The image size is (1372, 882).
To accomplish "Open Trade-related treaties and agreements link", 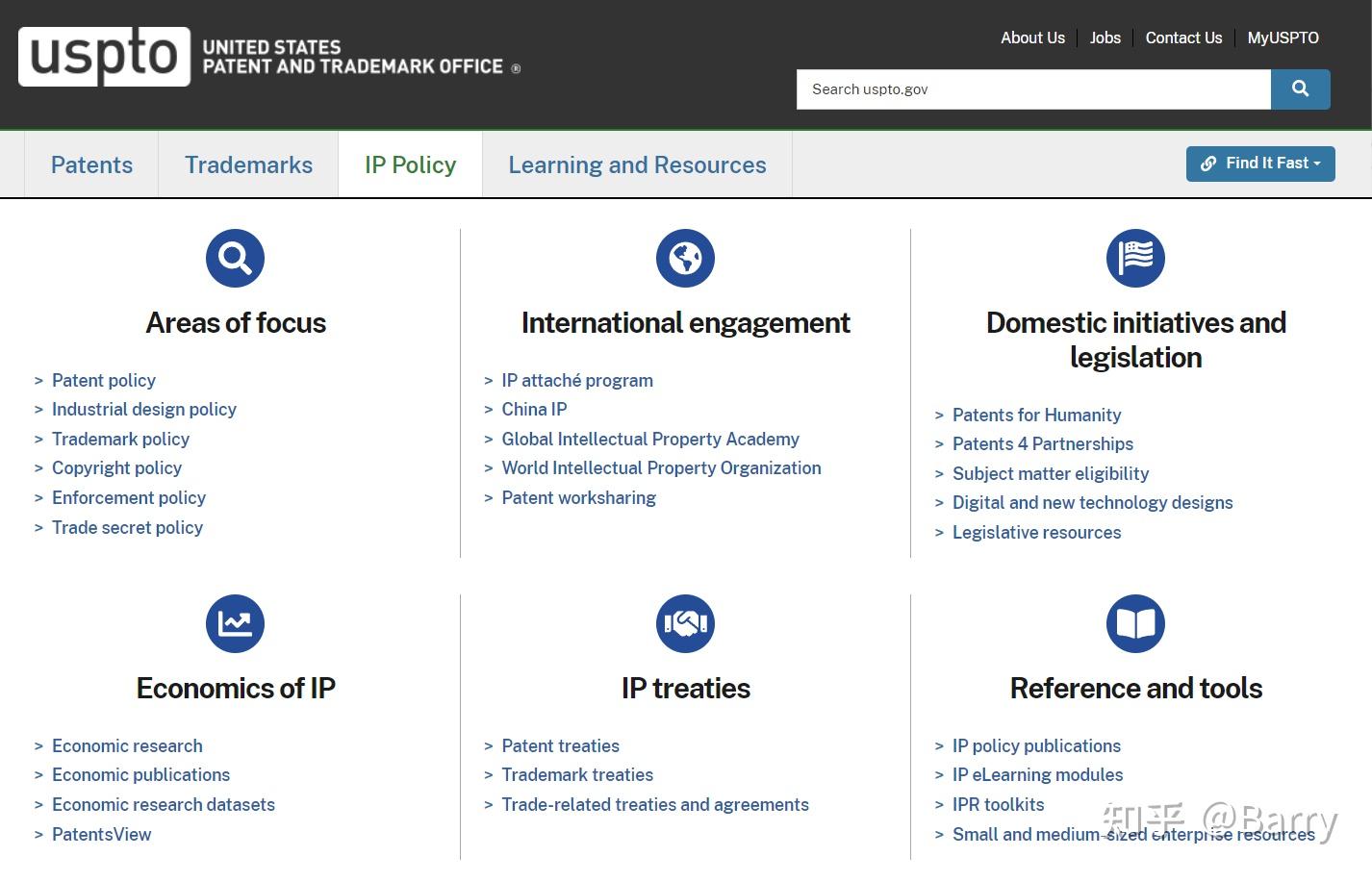I will [655, 804].
